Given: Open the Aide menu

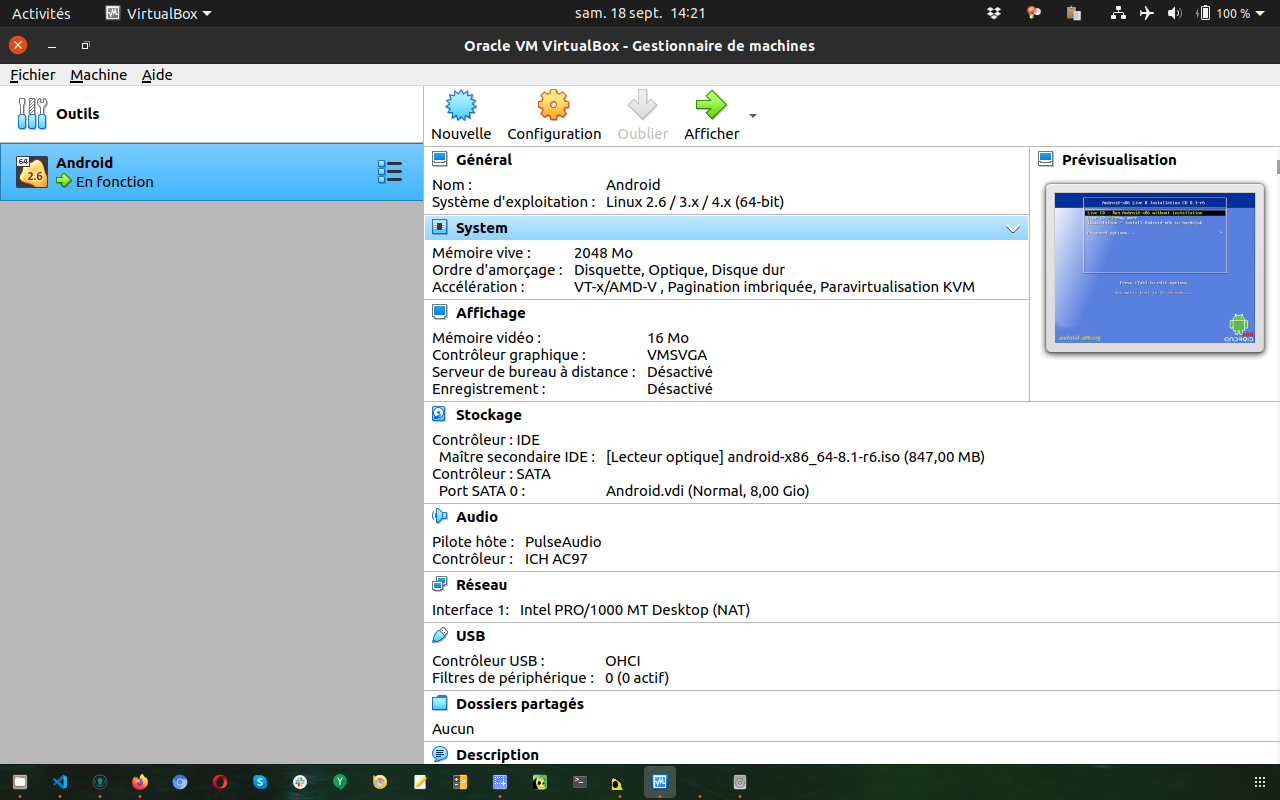Looking at the screenshot, I should pyautogui.click(x=157, y=75).
